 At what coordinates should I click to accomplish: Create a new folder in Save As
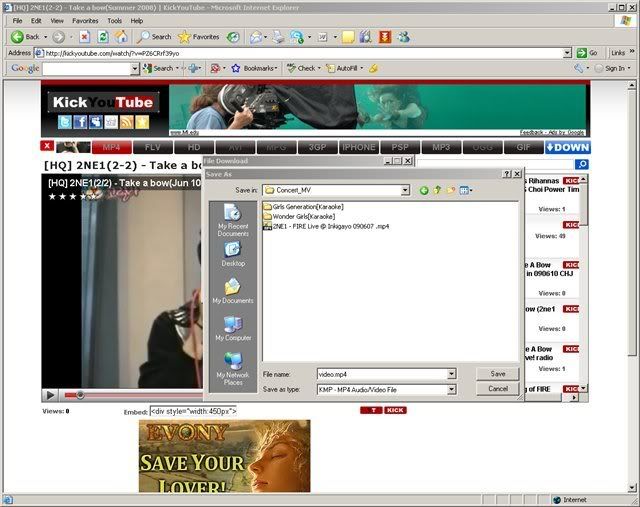(x=451, y=190)
